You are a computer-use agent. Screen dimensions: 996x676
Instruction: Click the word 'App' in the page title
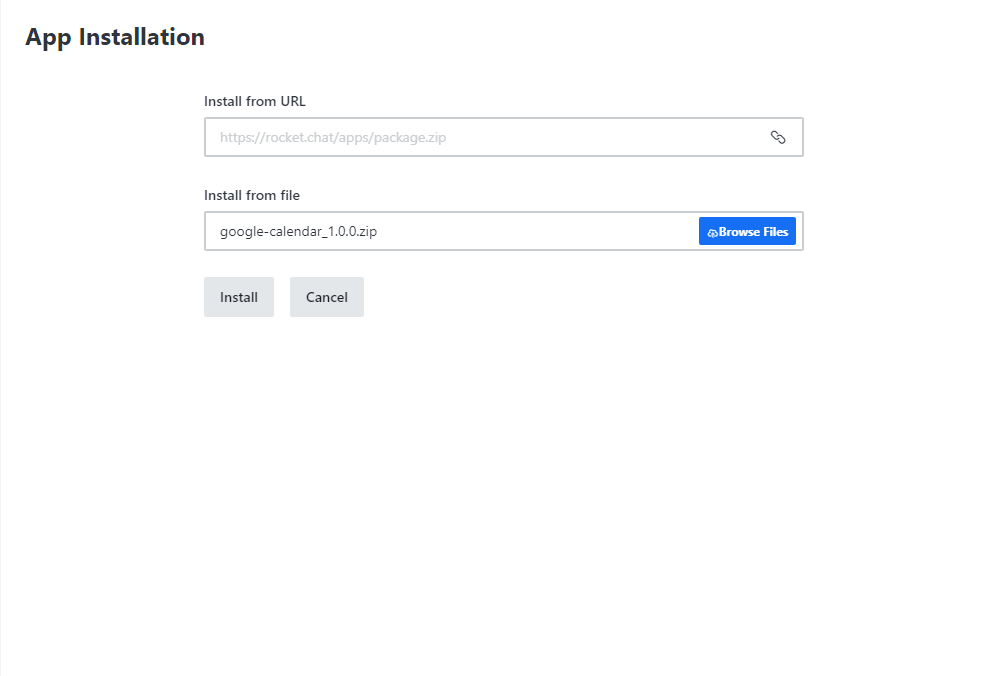coord(48,38)
